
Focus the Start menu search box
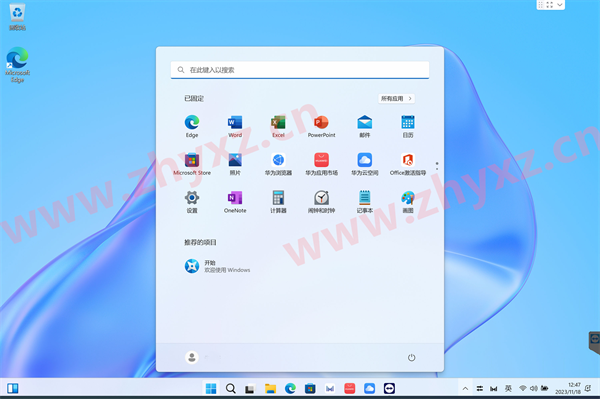(x=300, y=70)
